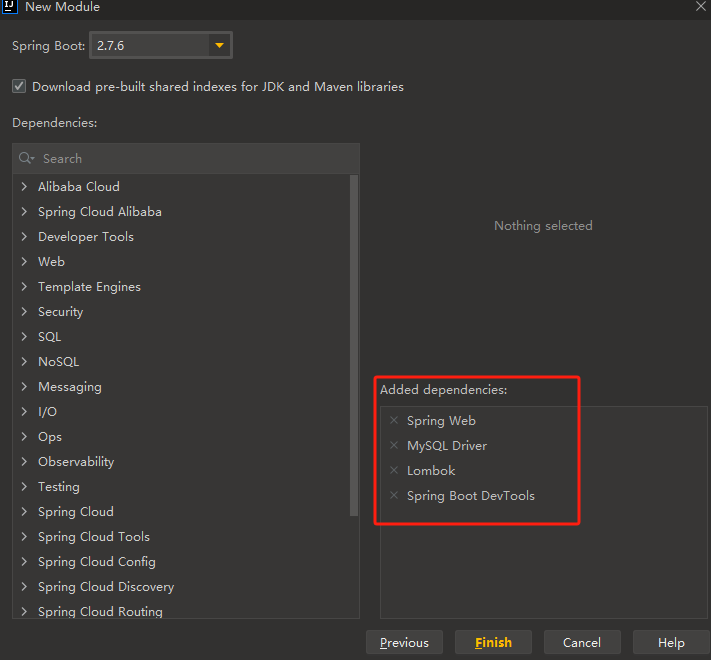
Task: Expand the Template Engines category
Action: tap(24, 286)
